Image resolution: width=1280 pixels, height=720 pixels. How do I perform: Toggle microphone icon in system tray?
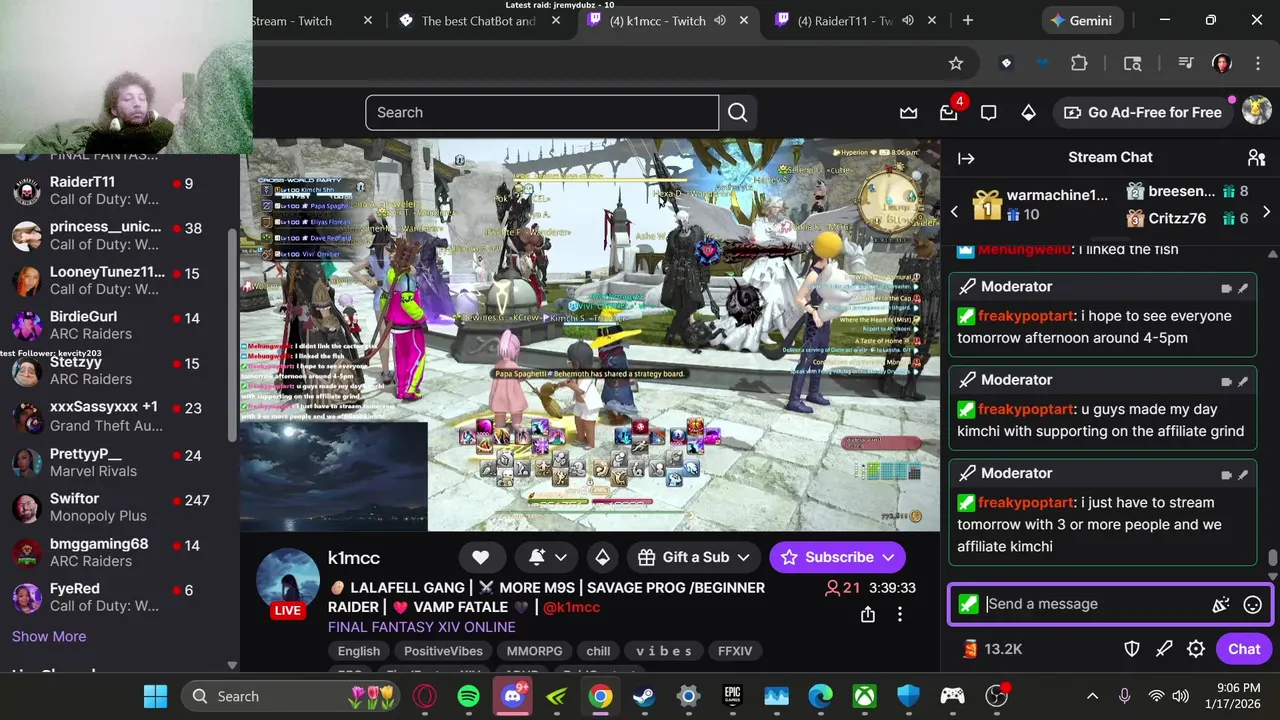(x=1124, y=696)
